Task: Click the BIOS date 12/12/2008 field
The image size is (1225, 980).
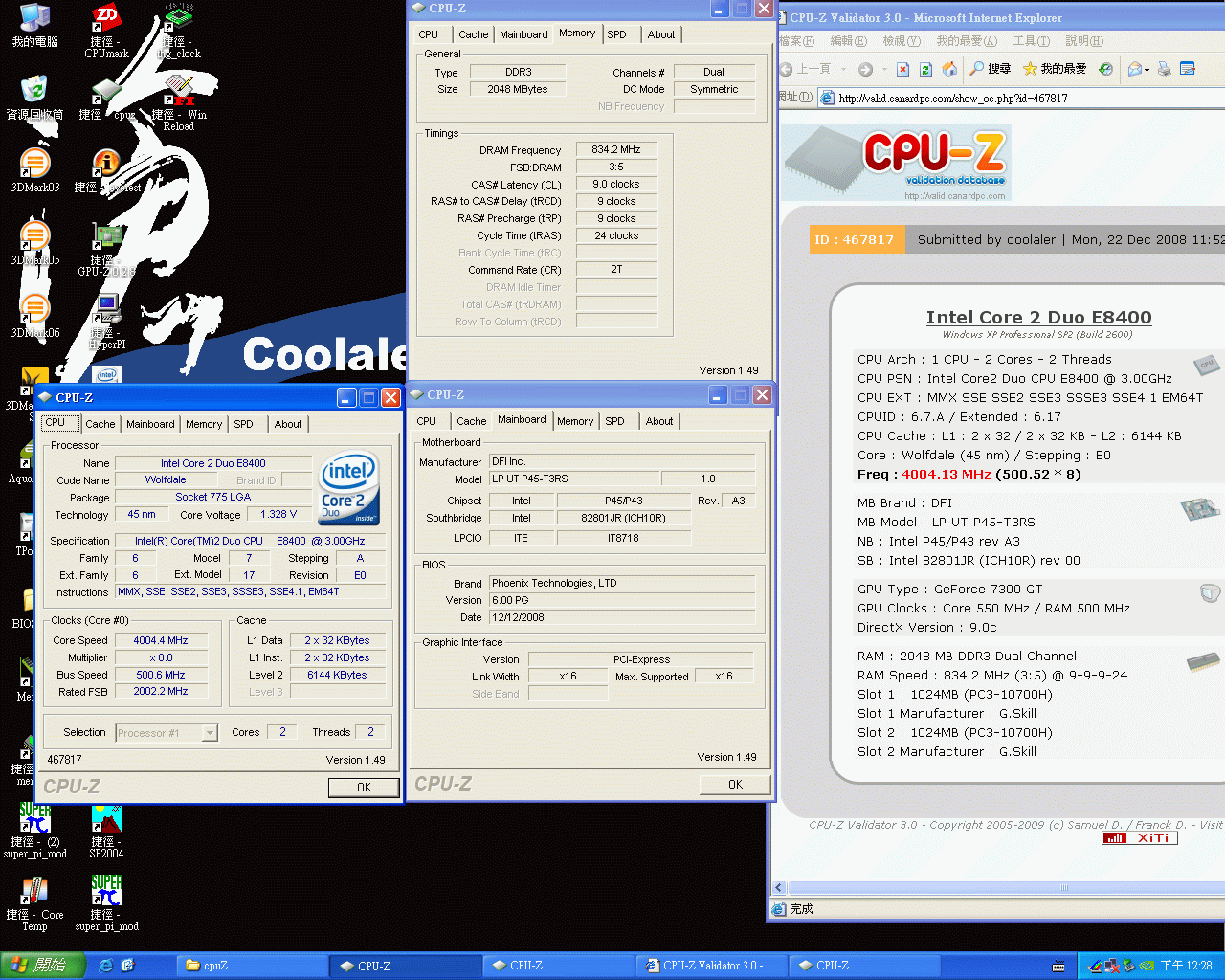Action: pyautogui.click(x=621, y=617)
